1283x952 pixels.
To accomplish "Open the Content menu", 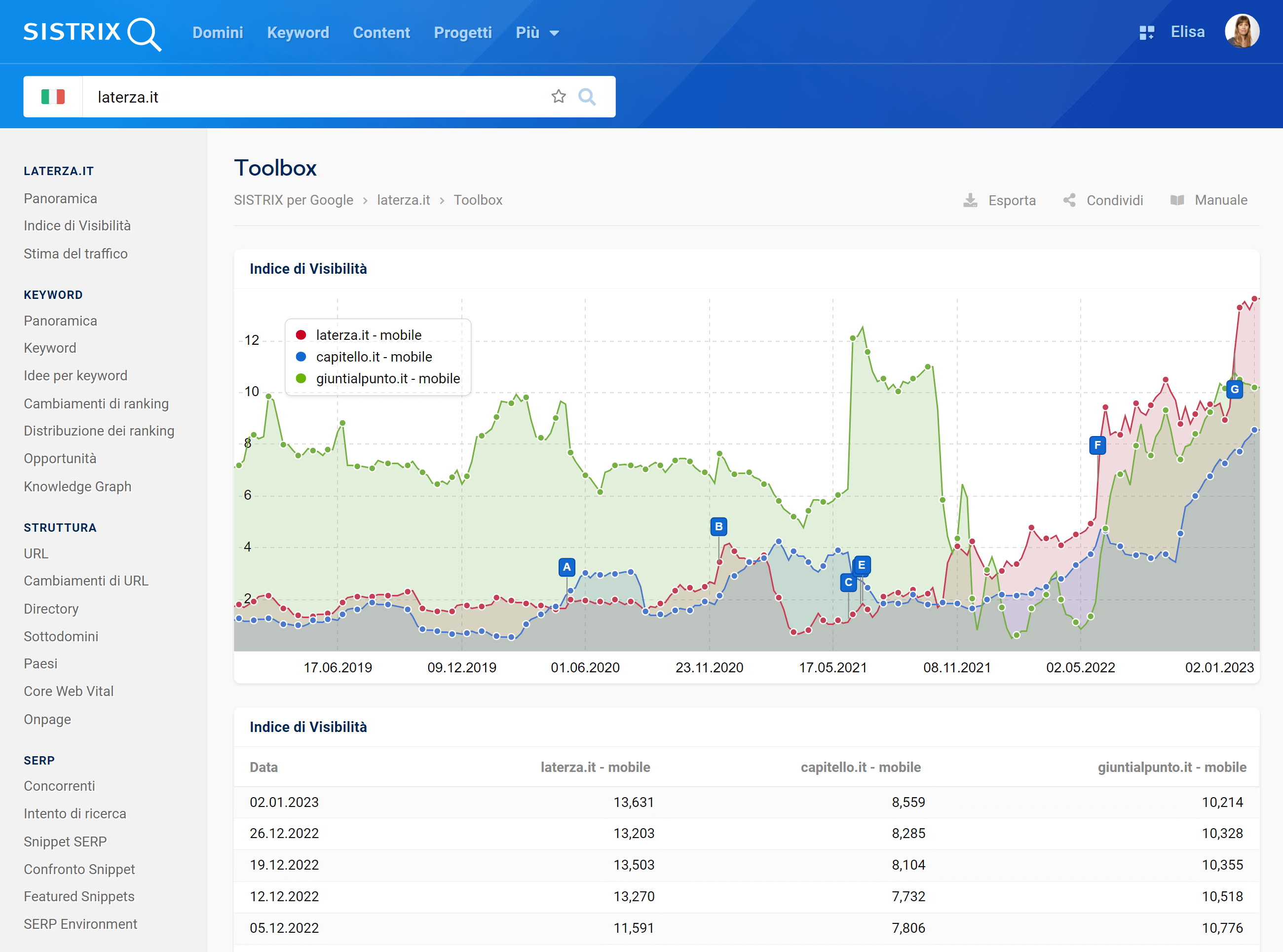I will pos(381,32).
